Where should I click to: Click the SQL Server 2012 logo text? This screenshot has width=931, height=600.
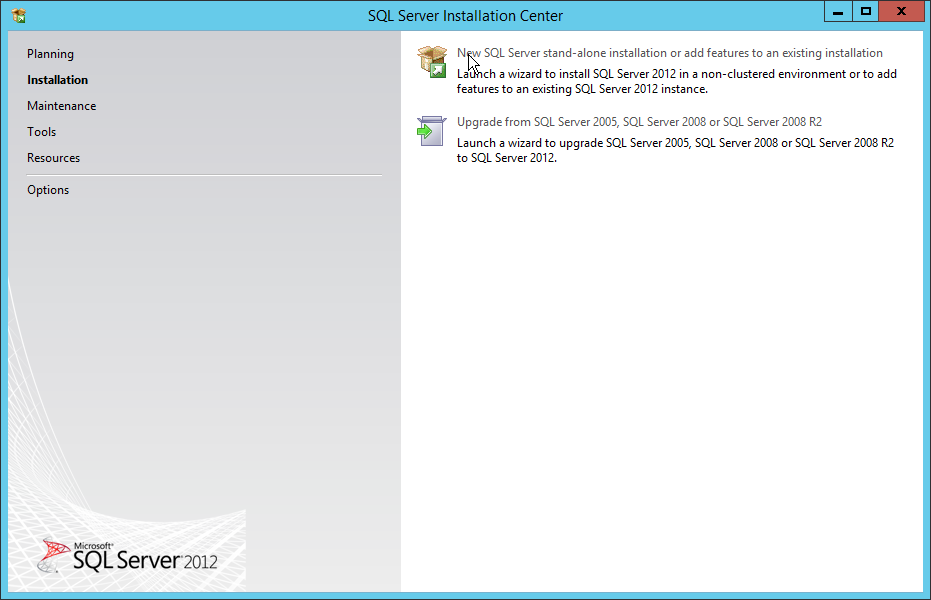pyautogui.click(x=145, y=559)
